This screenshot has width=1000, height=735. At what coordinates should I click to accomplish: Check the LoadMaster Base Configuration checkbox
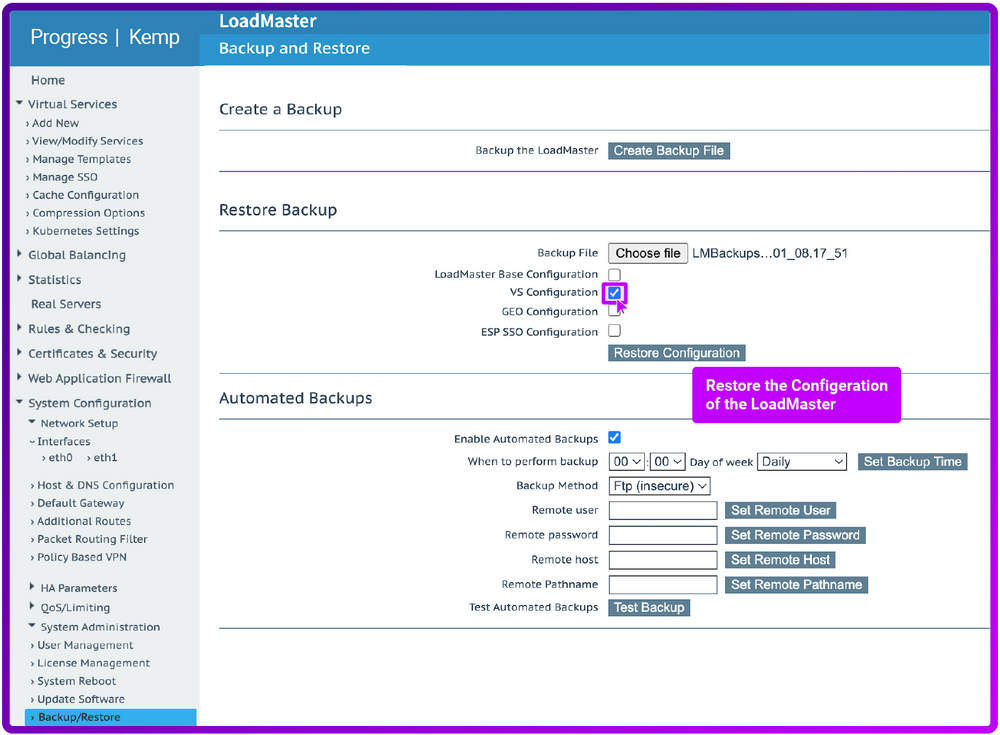click(x=613, y=273)
